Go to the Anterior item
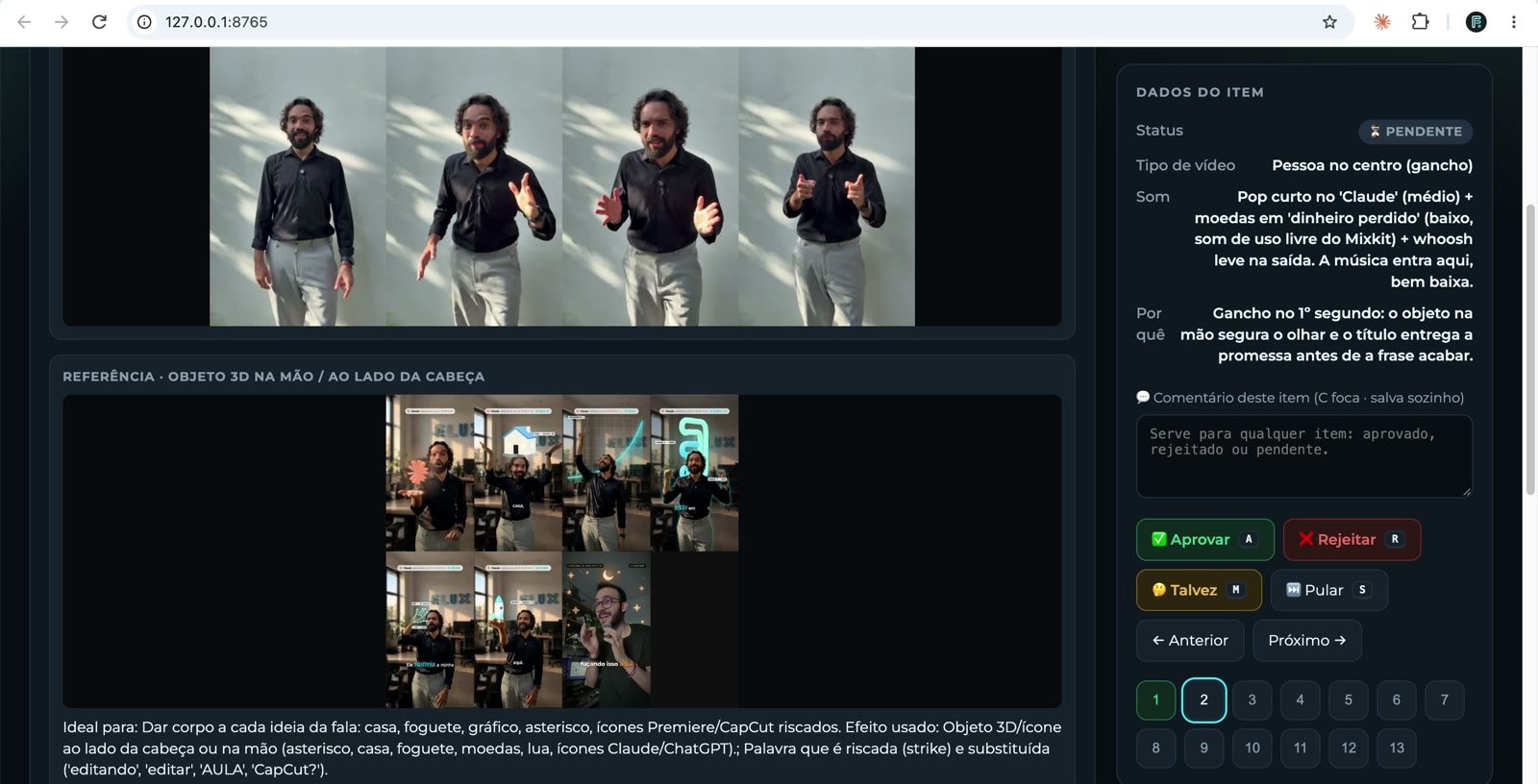This screenshot has width=1538, height=784. pyautogui.click(x=1190, y=641)
